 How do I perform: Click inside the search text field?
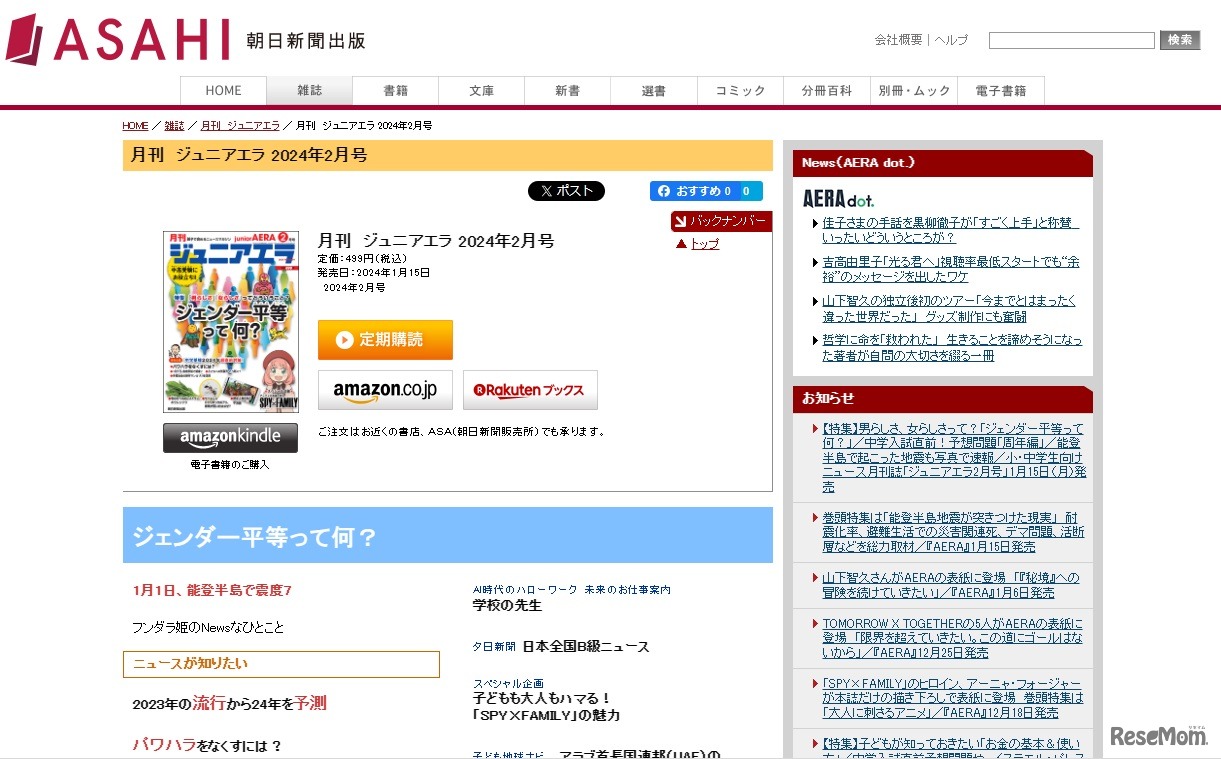1071,40
